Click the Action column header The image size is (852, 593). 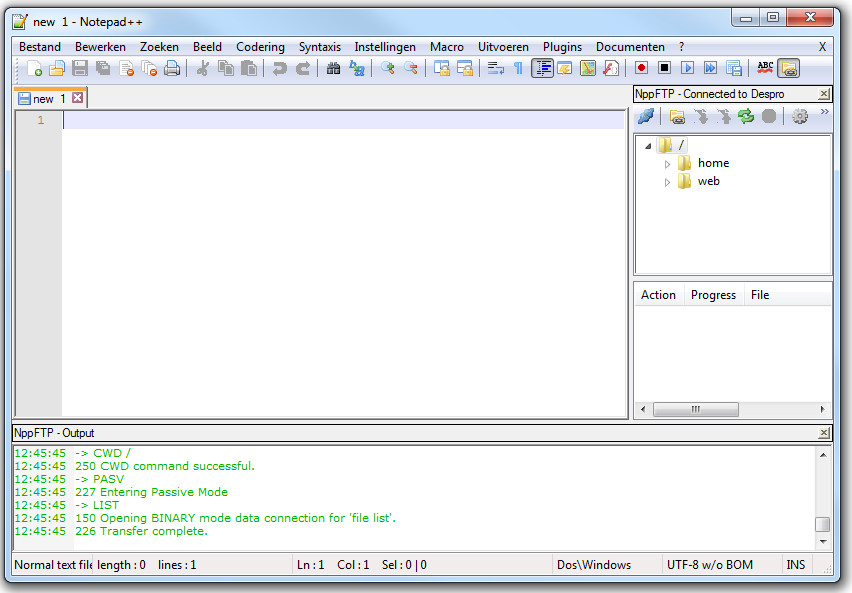pyautogui.click(x=659, y=295)
